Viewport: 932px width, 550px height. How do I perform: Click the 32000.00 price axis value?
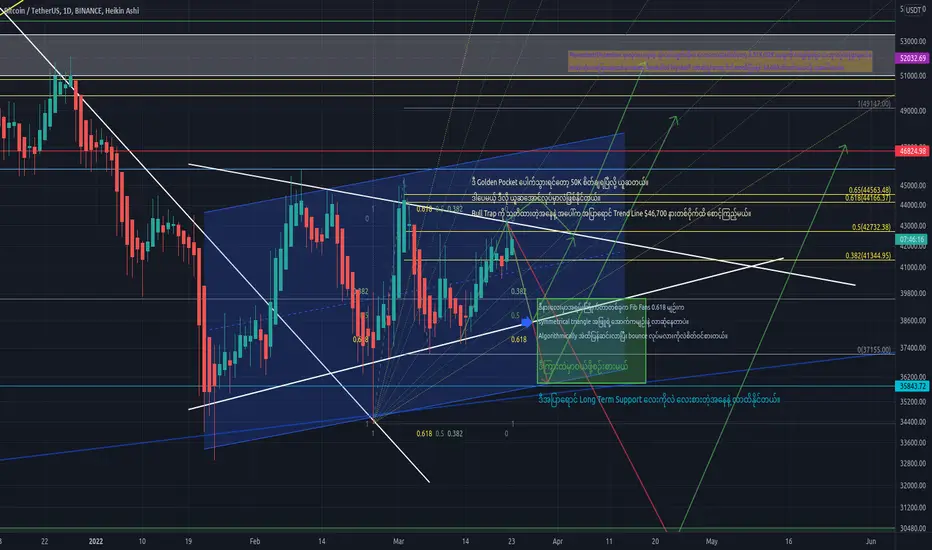913,486
